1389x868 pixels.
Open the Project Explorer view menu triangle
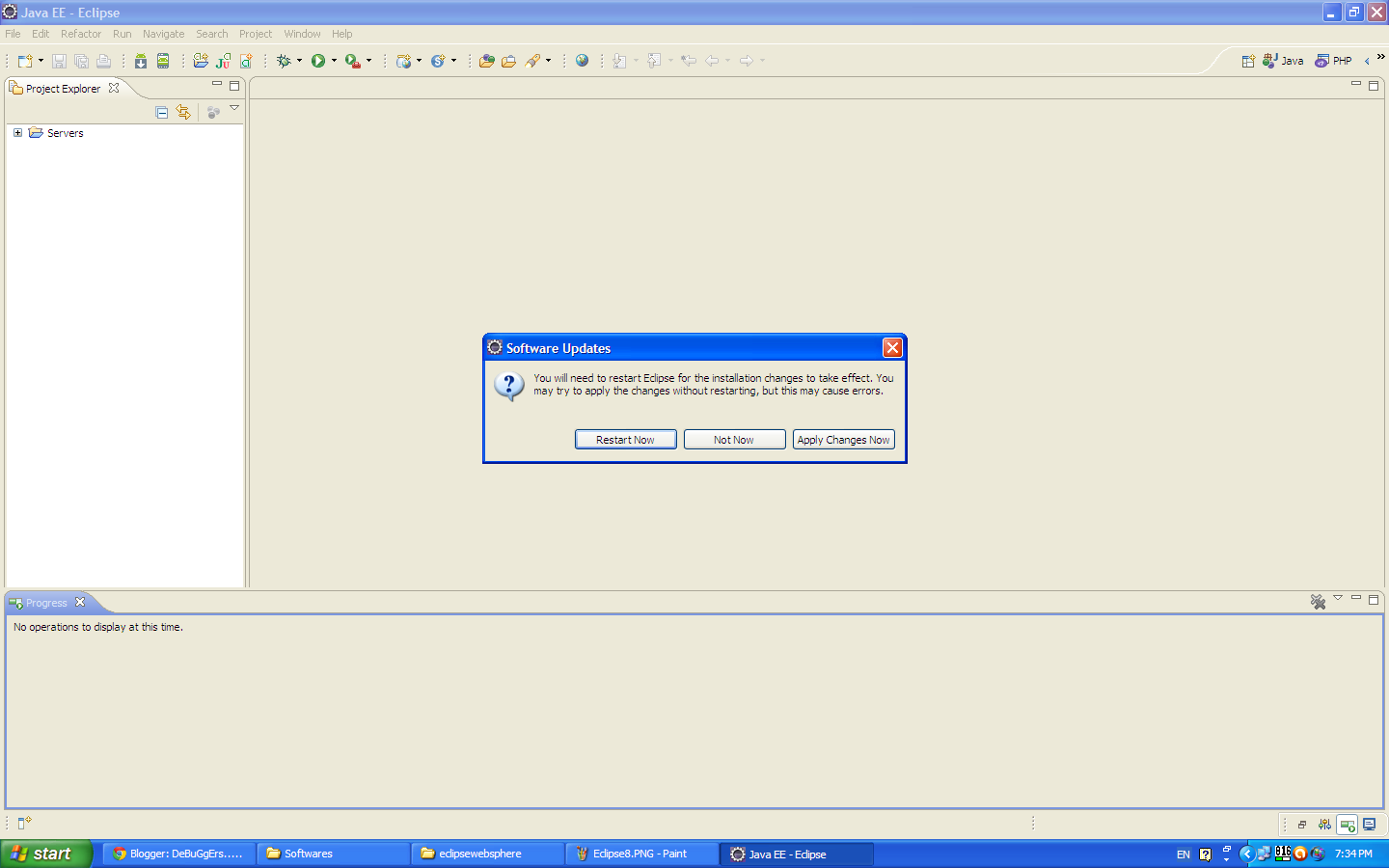click(234, 108)
